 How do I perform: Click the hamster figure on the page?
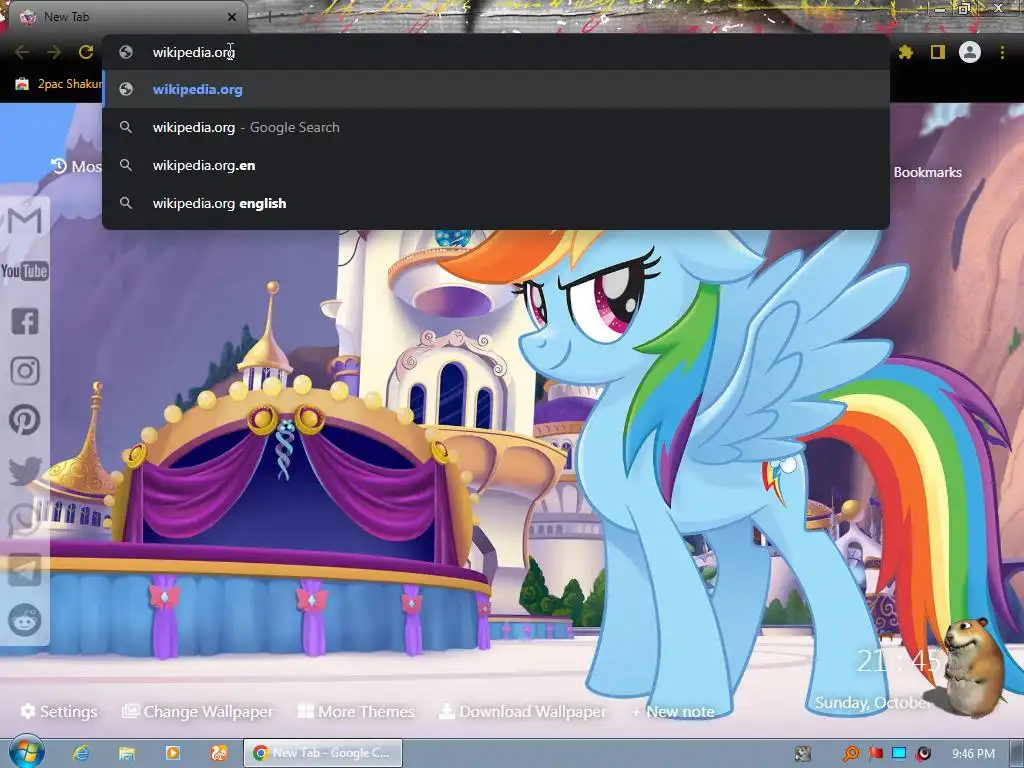click(973, 666)
